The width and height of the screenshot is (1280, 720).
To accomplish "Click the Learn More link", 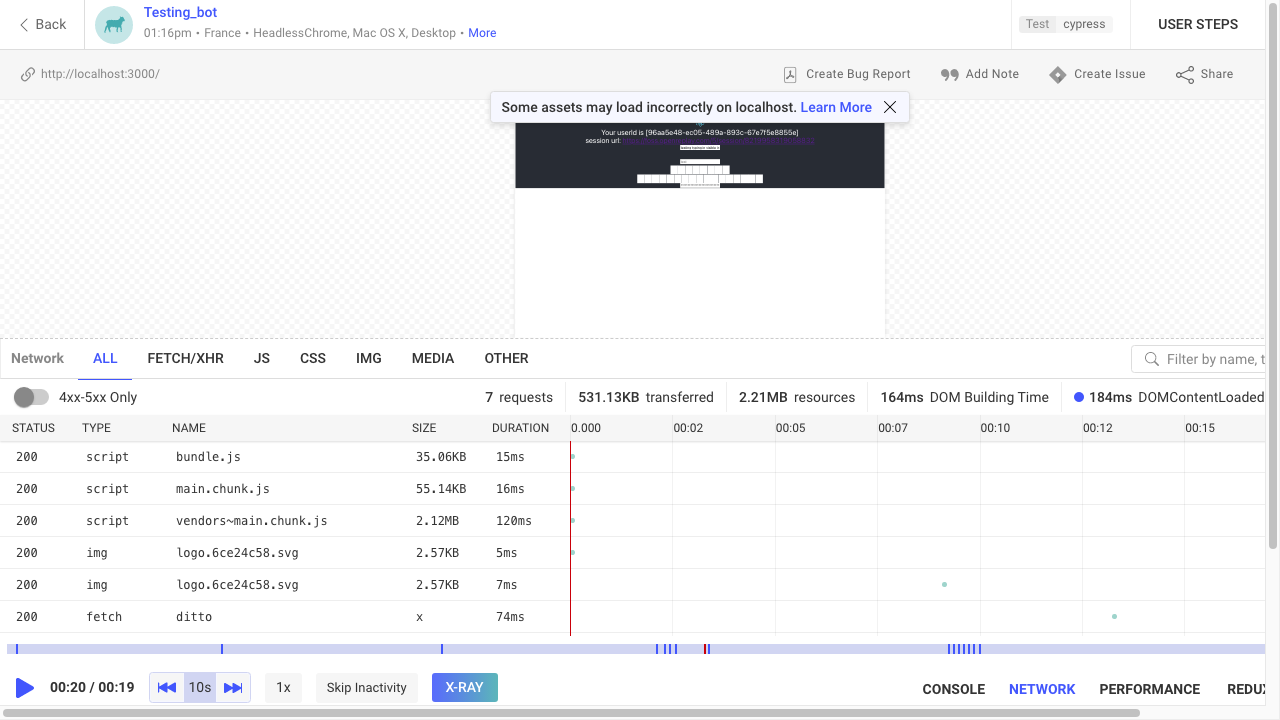I will click(836, 107).
